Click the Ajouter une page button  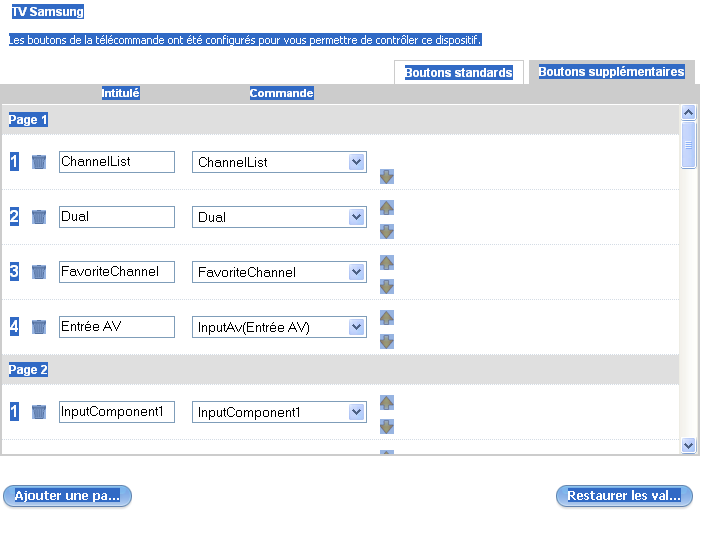click(x=67, y=496)
